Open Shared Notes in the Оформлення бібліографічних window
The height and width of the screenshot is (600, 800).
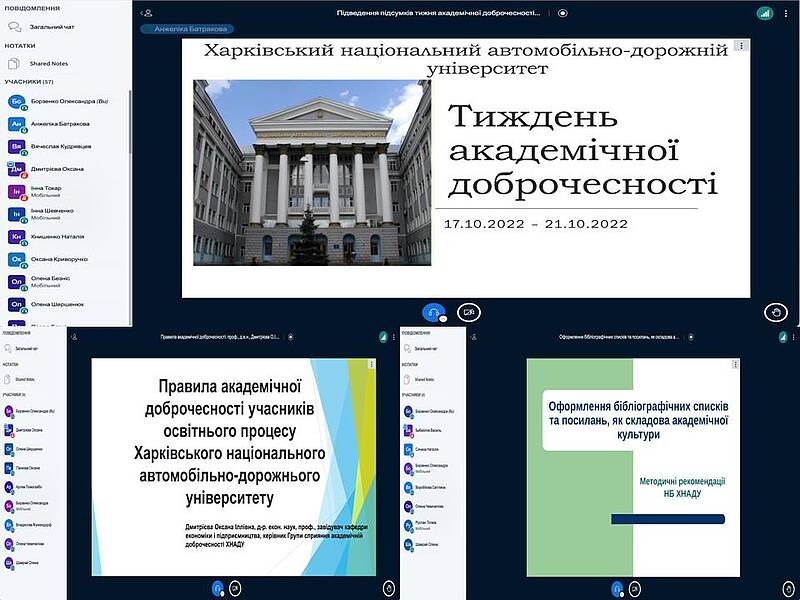coord(419,380)
